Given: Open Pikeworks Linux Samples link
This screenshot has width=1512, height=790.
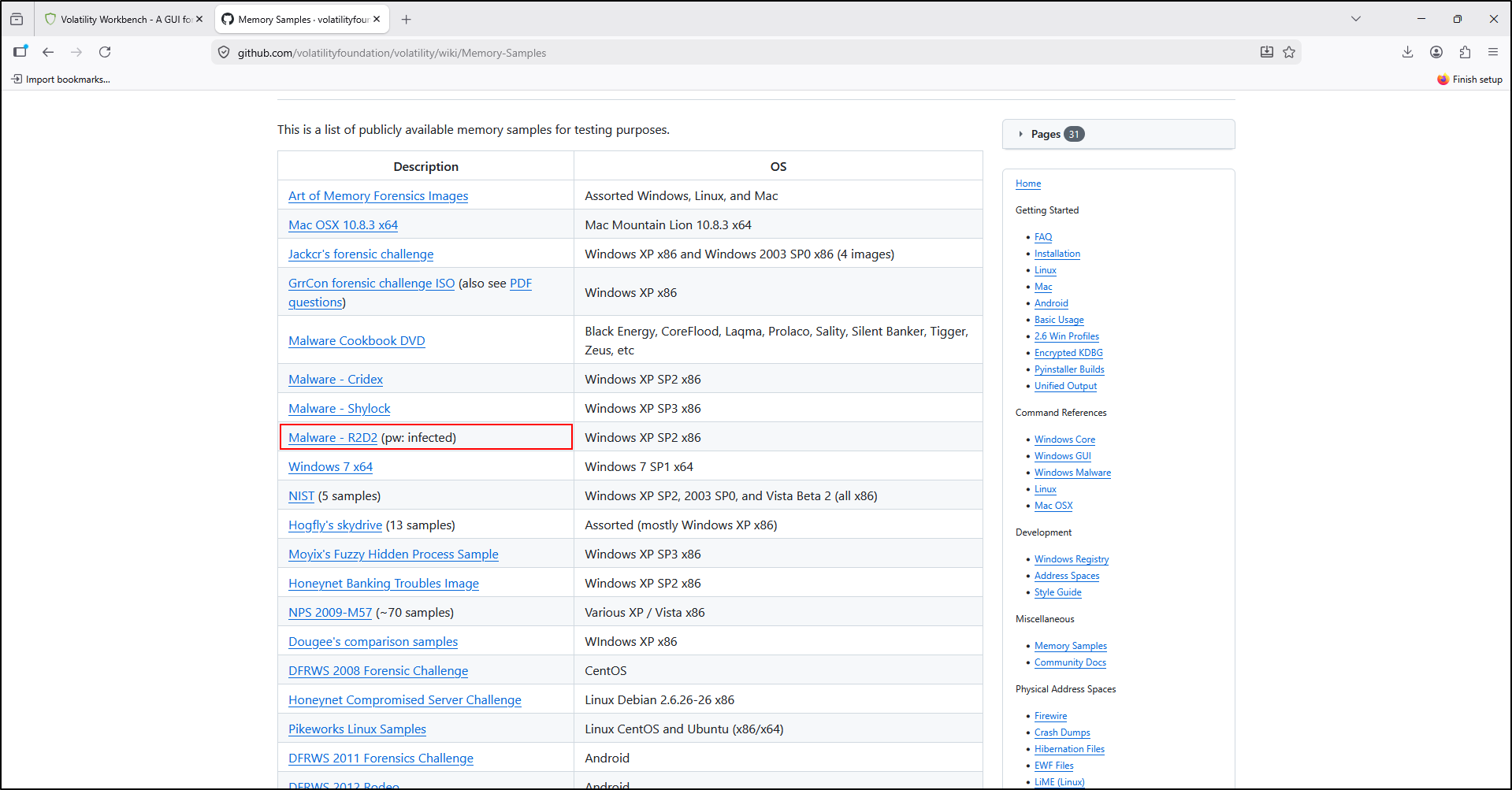Looking at the screenshot, I should 357,729.
